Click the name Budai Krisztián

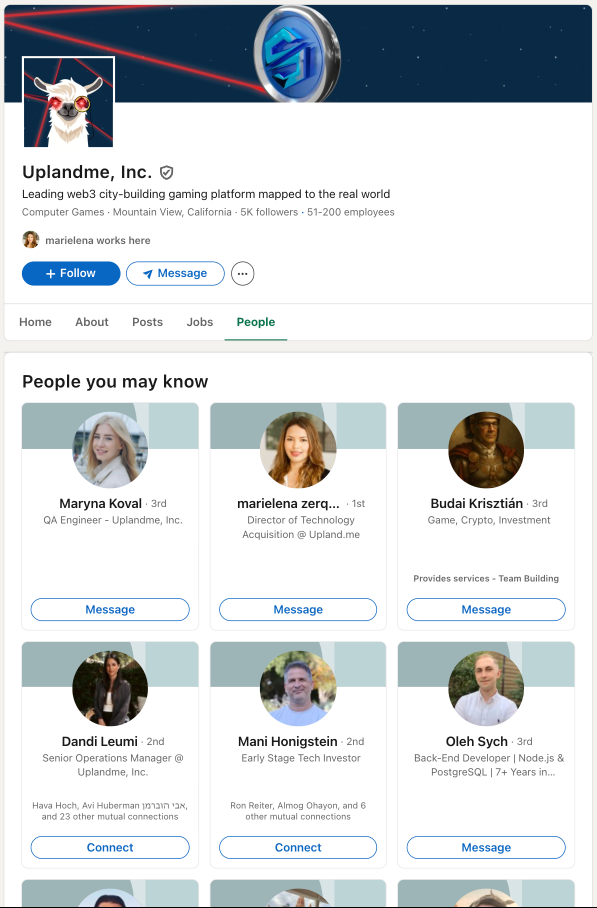click(477, 503)
